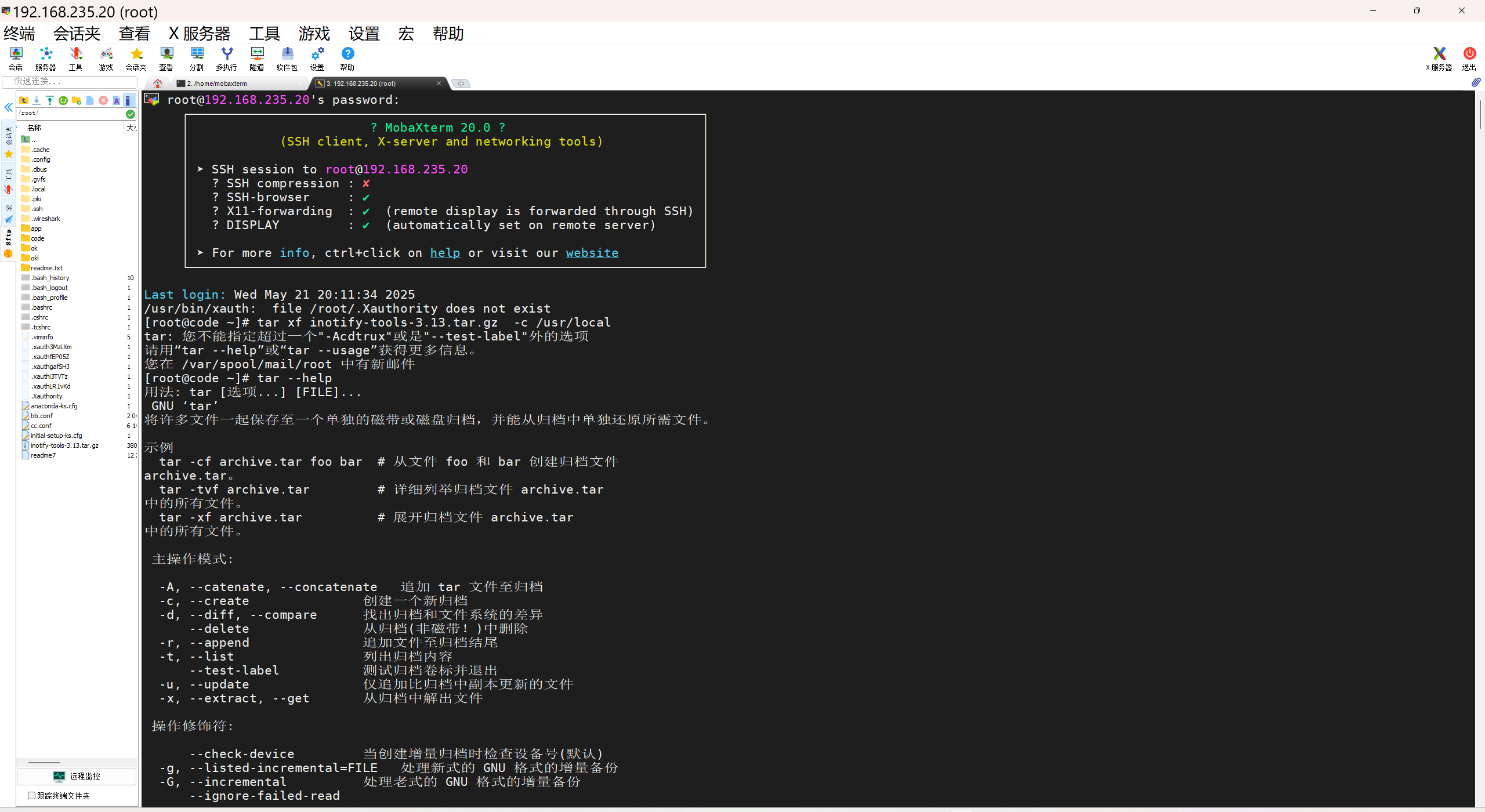Click the red delete icon in SFTP toolbar
1485x812 pixels.
tap(103, 100)
